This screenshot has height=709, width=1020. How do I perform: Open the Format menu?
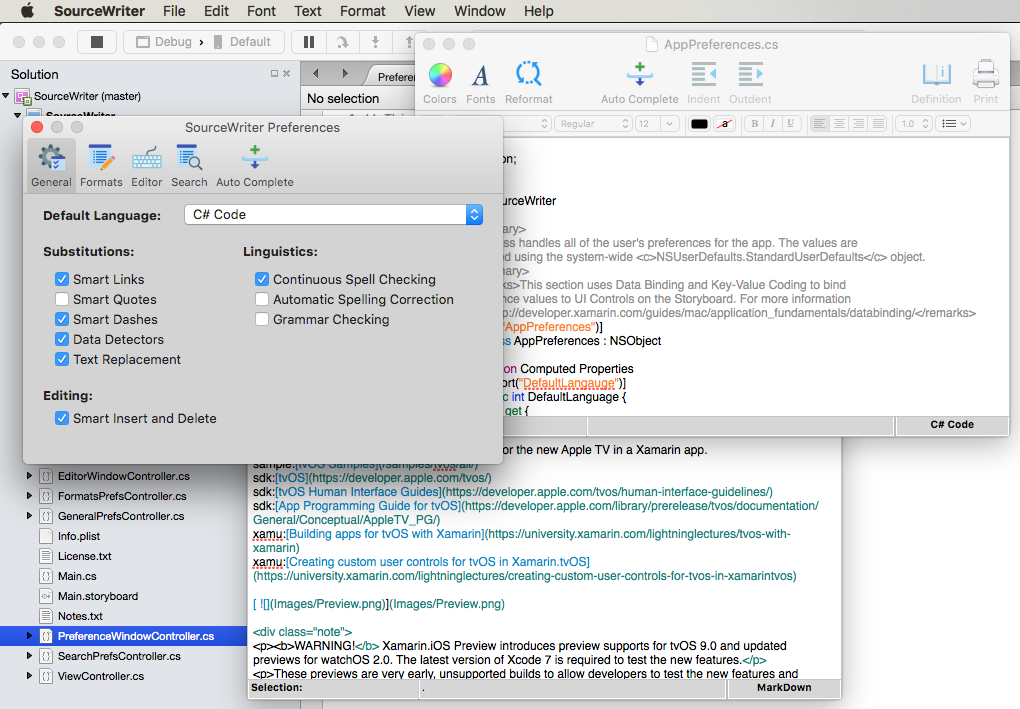[362, 11]
